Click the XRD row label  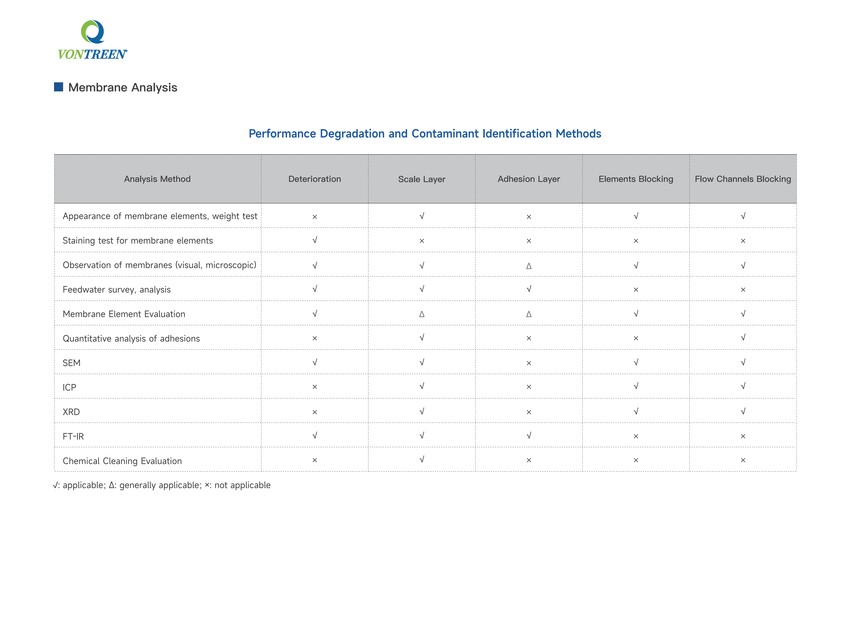[x=71, y=412]
